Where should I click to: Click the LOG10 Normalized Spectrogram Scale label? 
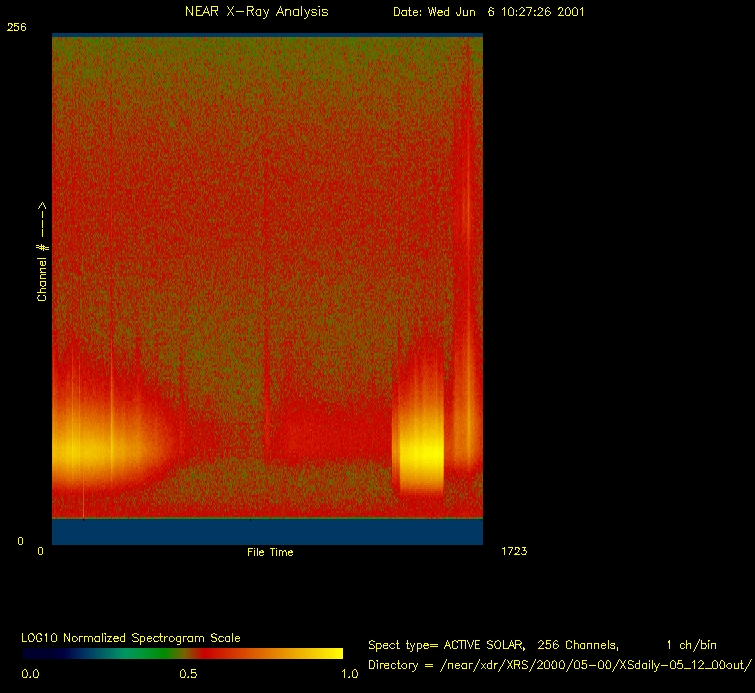(131, 638)
